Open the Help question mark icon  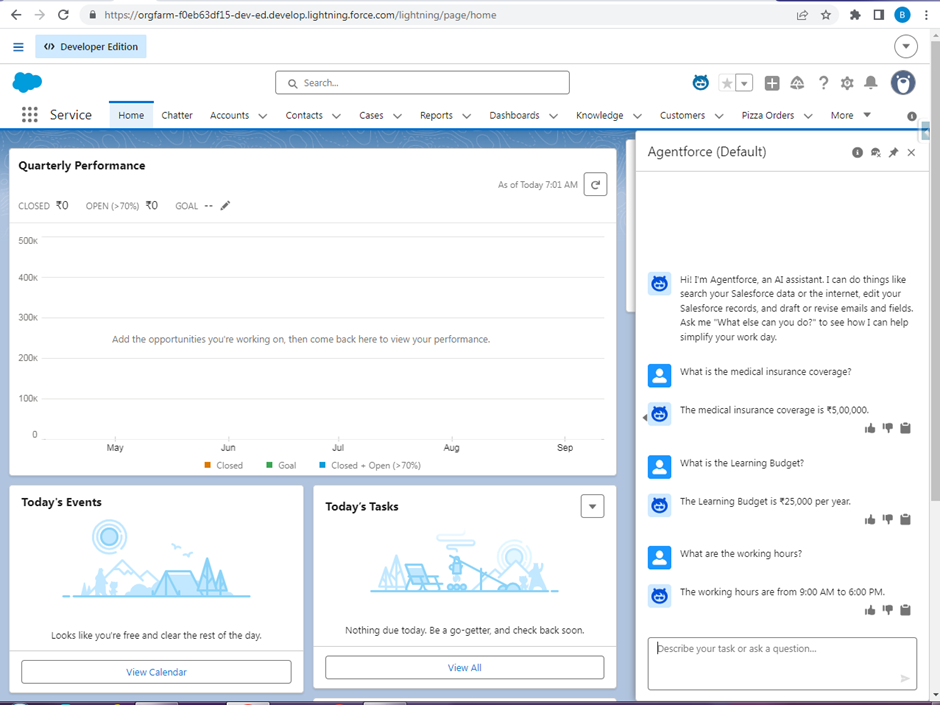(823, 83)
